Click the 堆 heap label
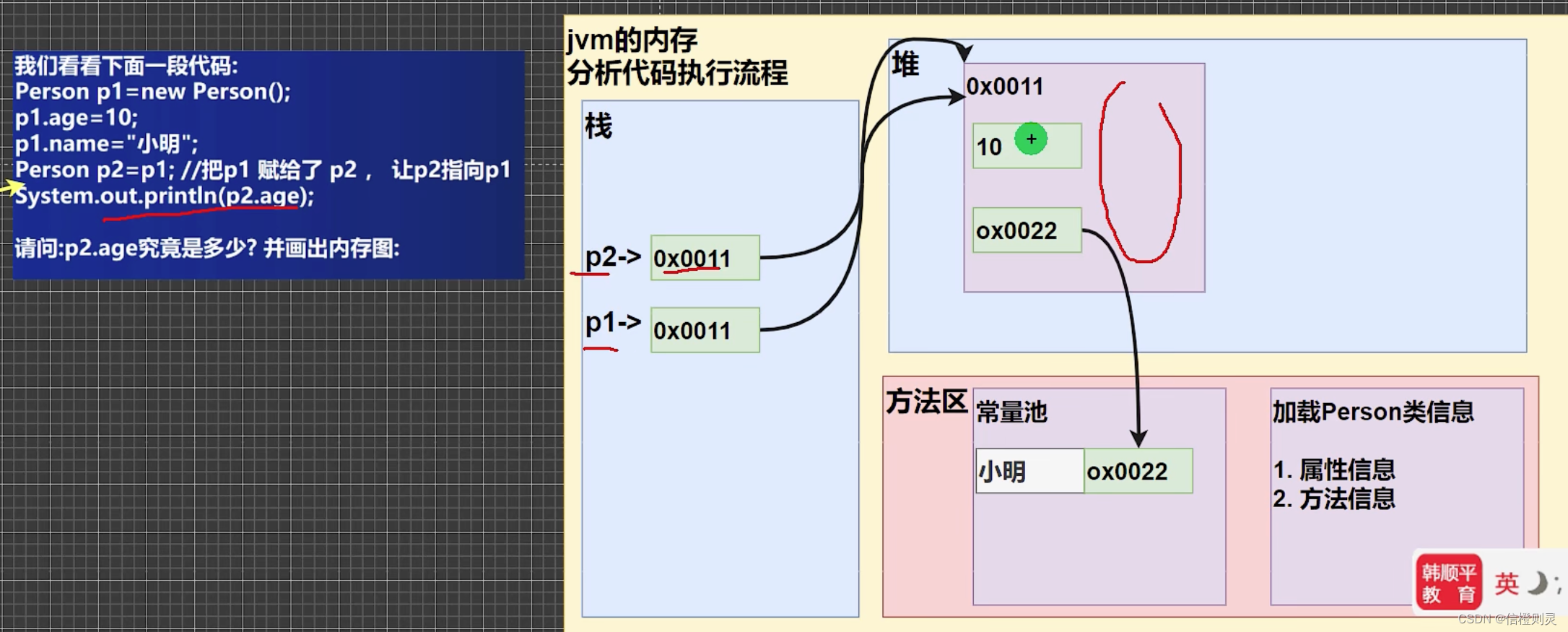 pos(905,64)
